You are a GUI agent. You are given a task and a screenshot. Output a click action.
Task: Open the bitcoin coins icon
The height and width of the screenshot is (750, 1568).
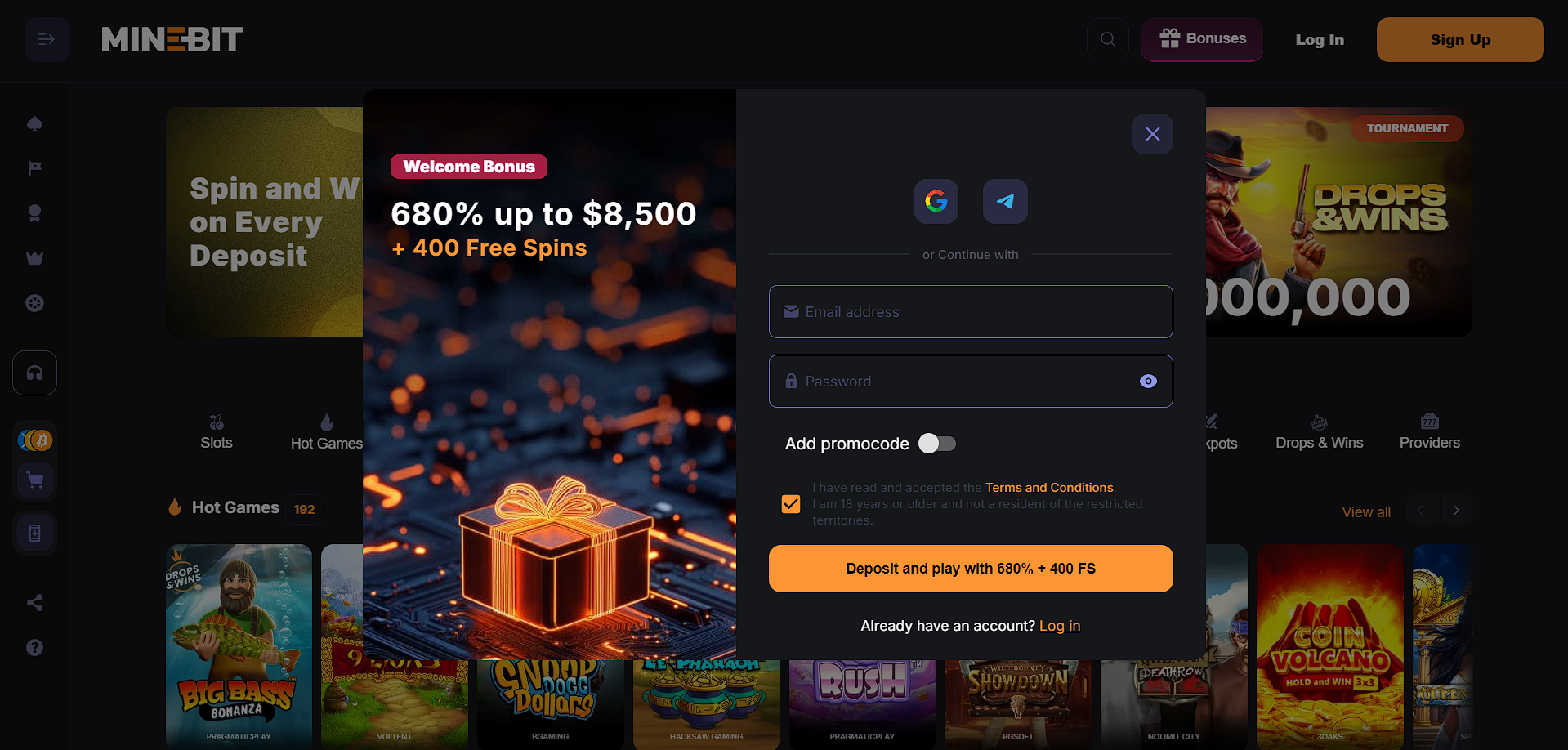(35, 440)
